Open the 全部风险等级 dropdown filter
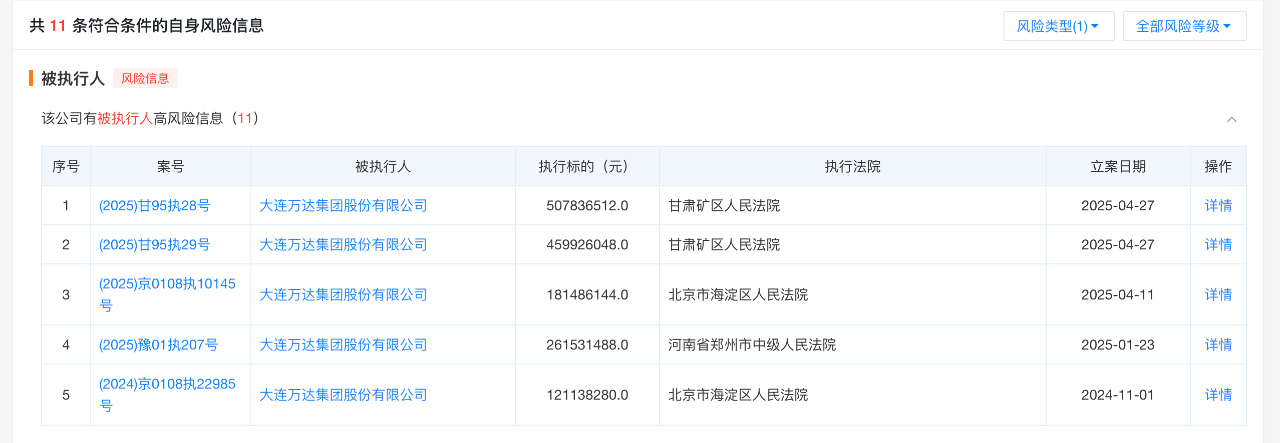The image size is (1280, 443). (x=1184, y=26)
